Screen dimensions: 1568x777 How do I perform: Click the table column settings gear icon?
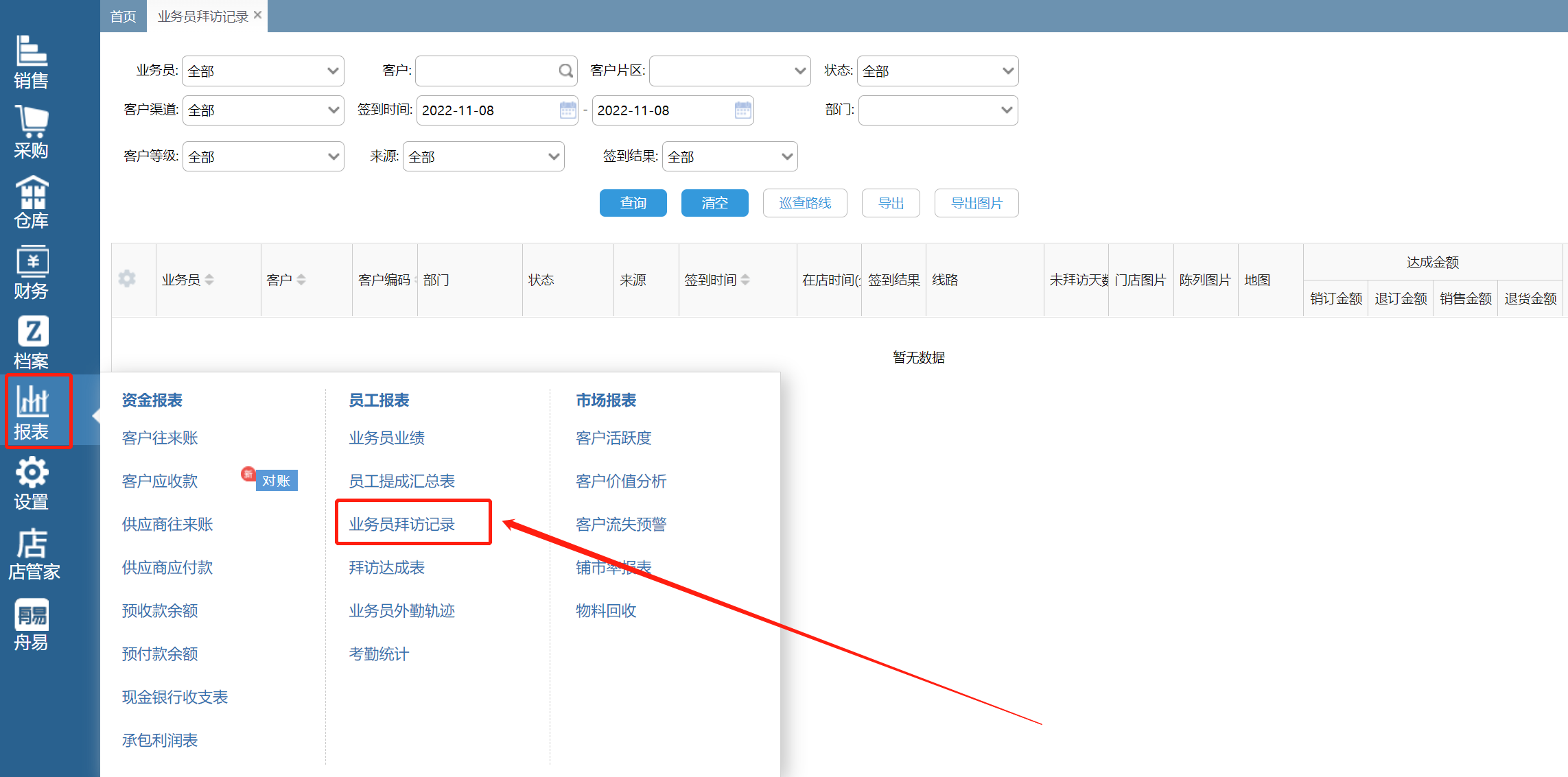[x=127, y=279]
